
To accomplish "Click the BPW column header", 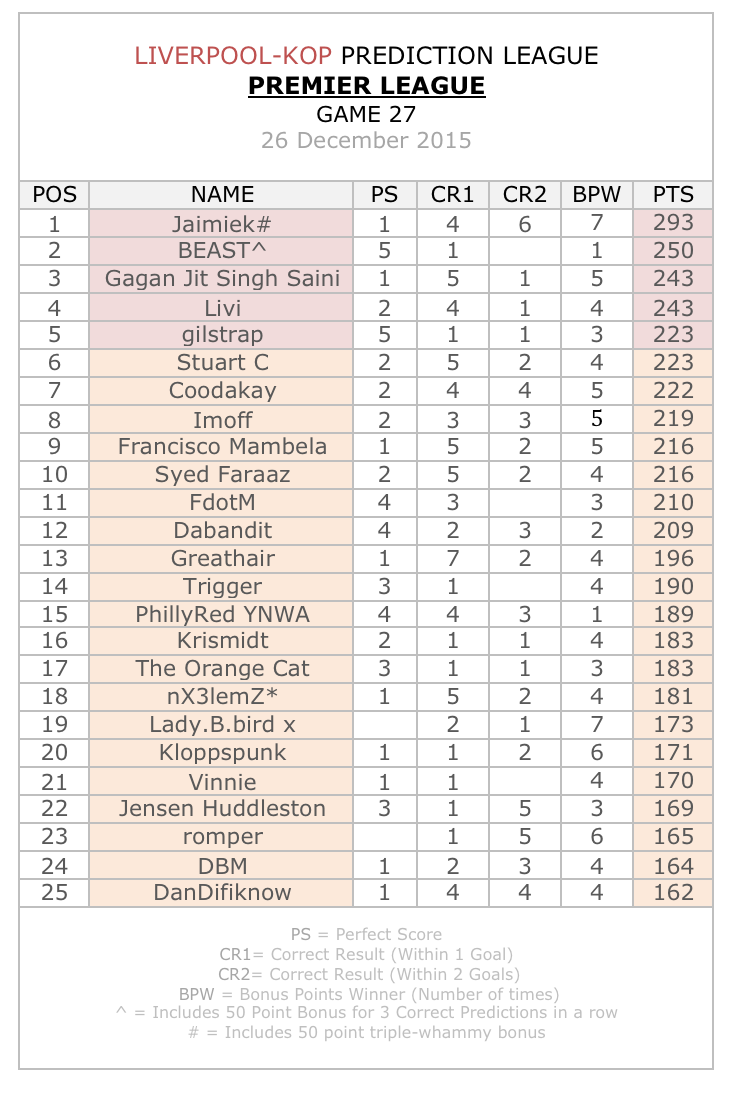I will [x=596, y=194].
